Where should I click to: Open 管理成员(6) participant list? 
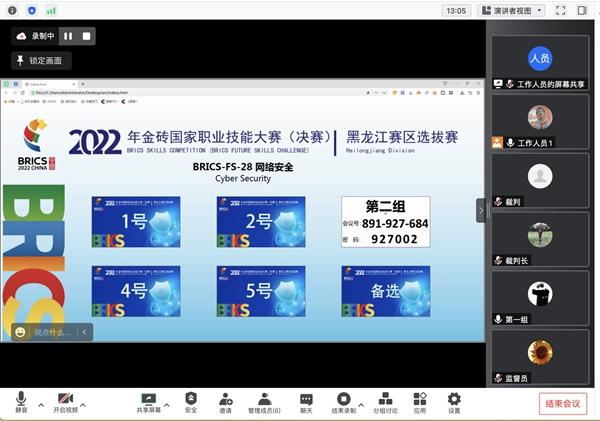(x=264, y=403)
